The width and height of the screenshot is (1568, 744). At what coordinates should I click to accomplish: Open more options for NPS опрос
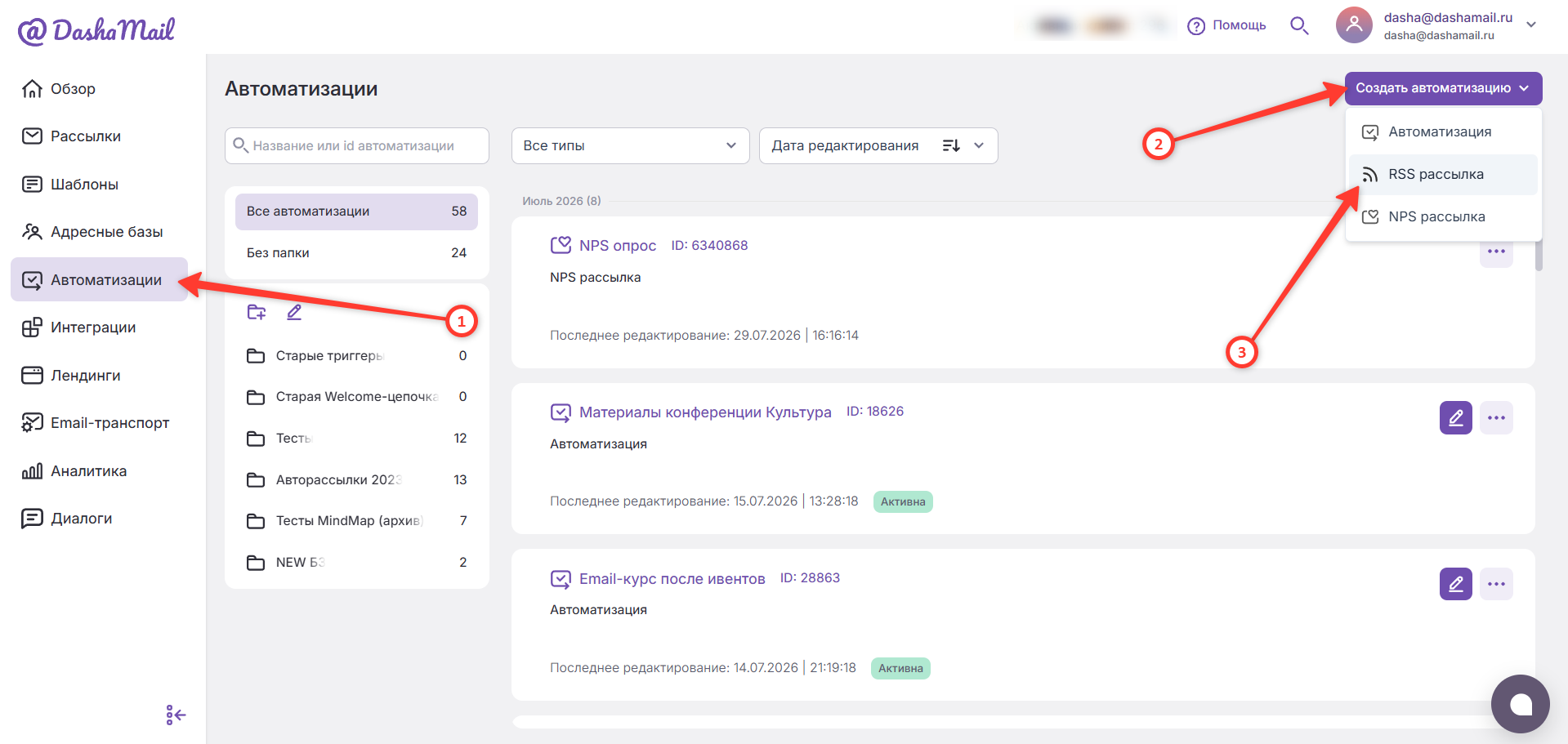point(1496,252)
